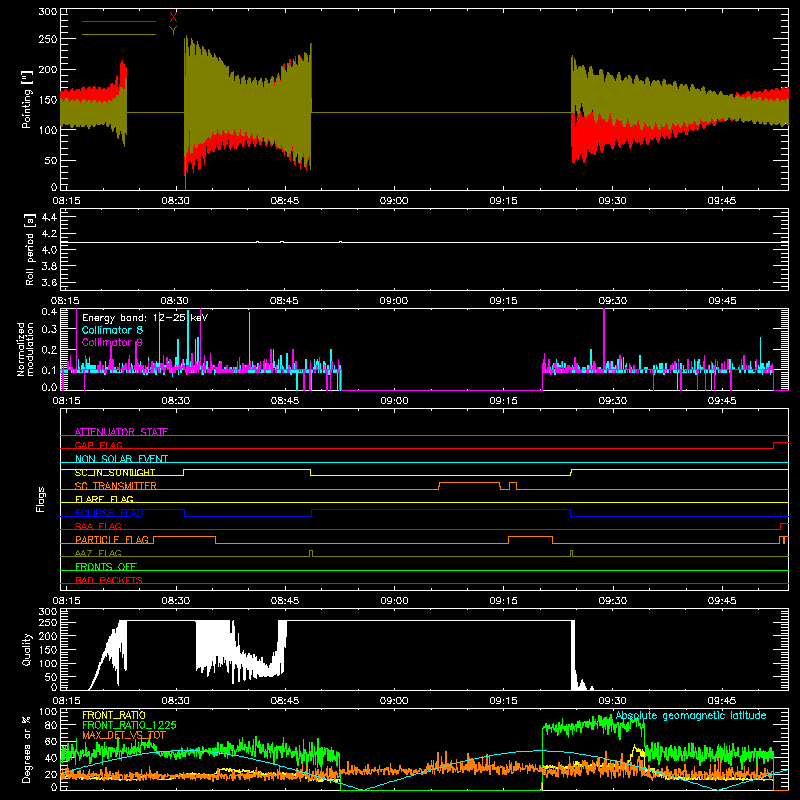Screen dimensions: 800x800
Task: Click the 80 y-axis value of bottom plot
Action: point(51,725)
